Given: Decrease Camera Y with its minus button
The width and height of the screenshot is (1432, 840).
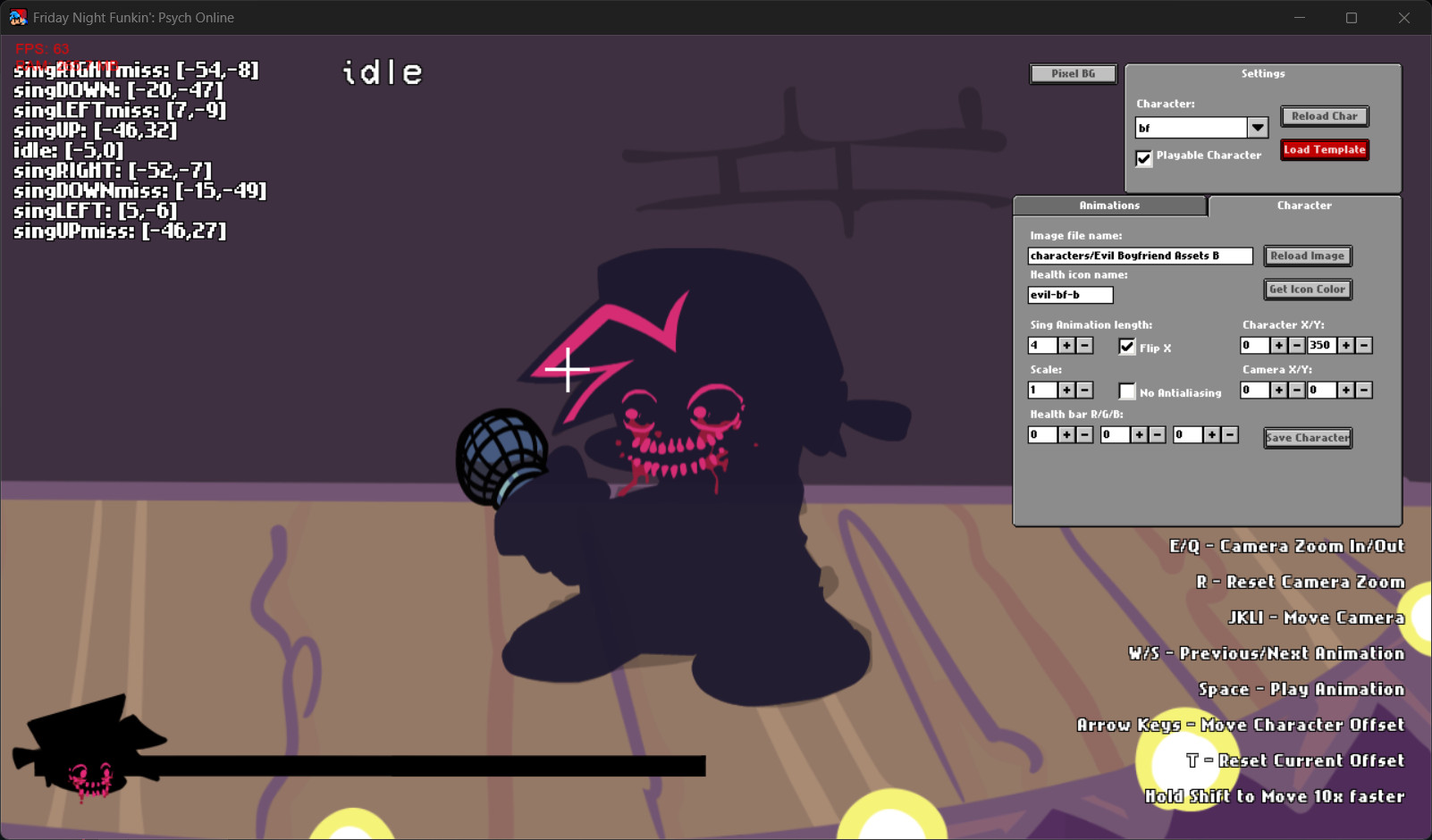Looking at the screenshot, I should (1364, 390).
